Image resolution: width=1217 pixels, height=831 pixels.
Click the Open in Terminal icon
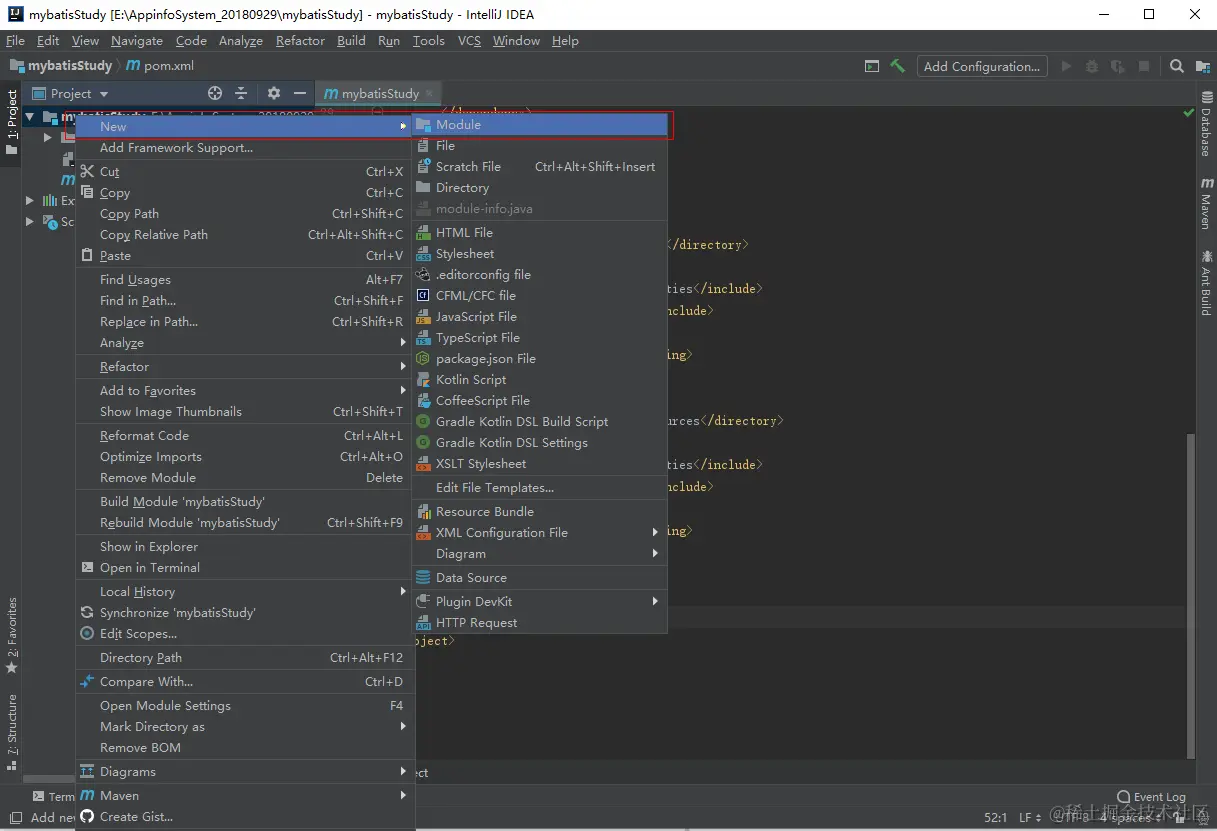pos(87,568)
